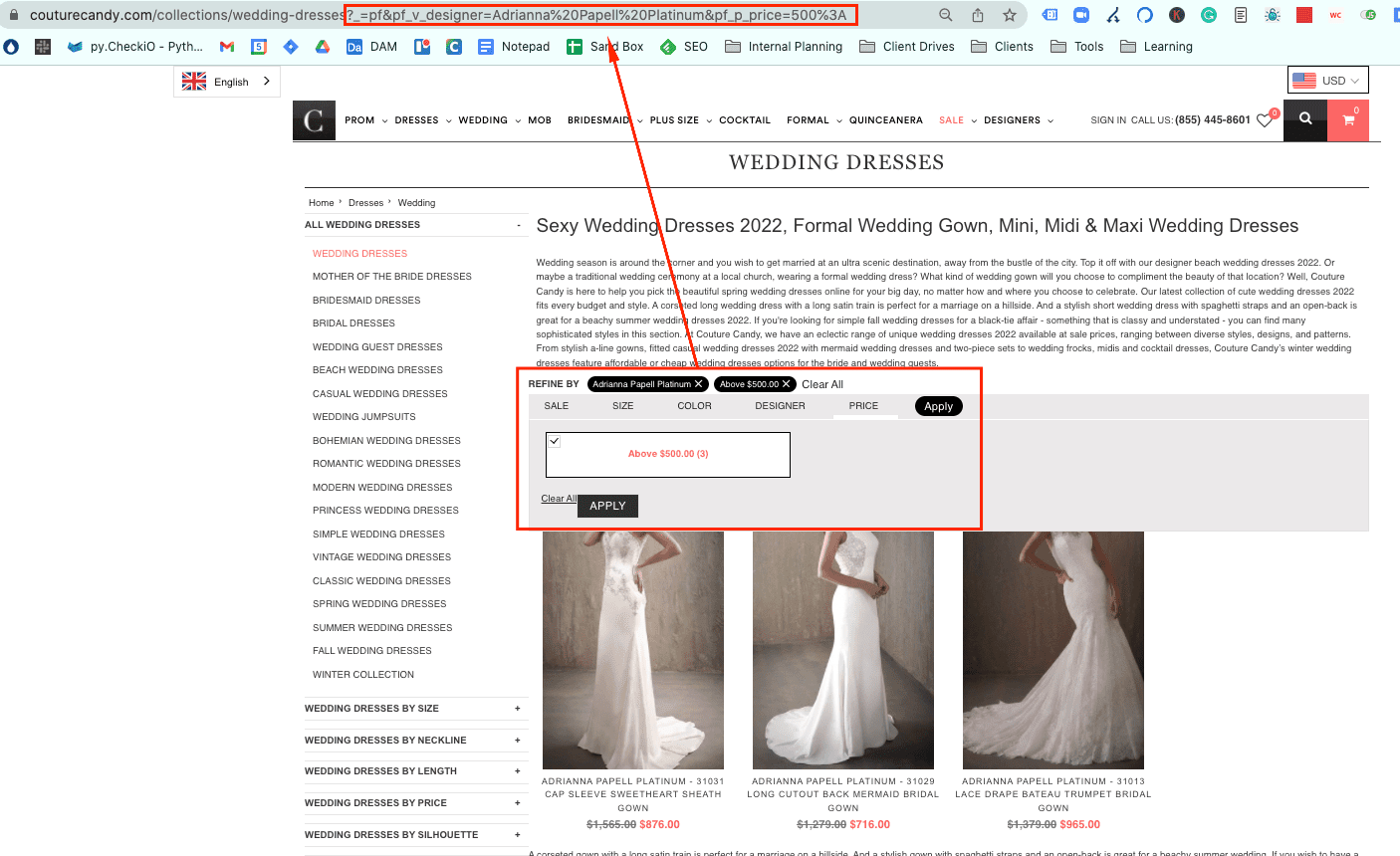This screenshot has height=856, width=1400.
Task: Open Gmail from the bookmarks bar
Action: pyautogui.click(x=227, y=46)
